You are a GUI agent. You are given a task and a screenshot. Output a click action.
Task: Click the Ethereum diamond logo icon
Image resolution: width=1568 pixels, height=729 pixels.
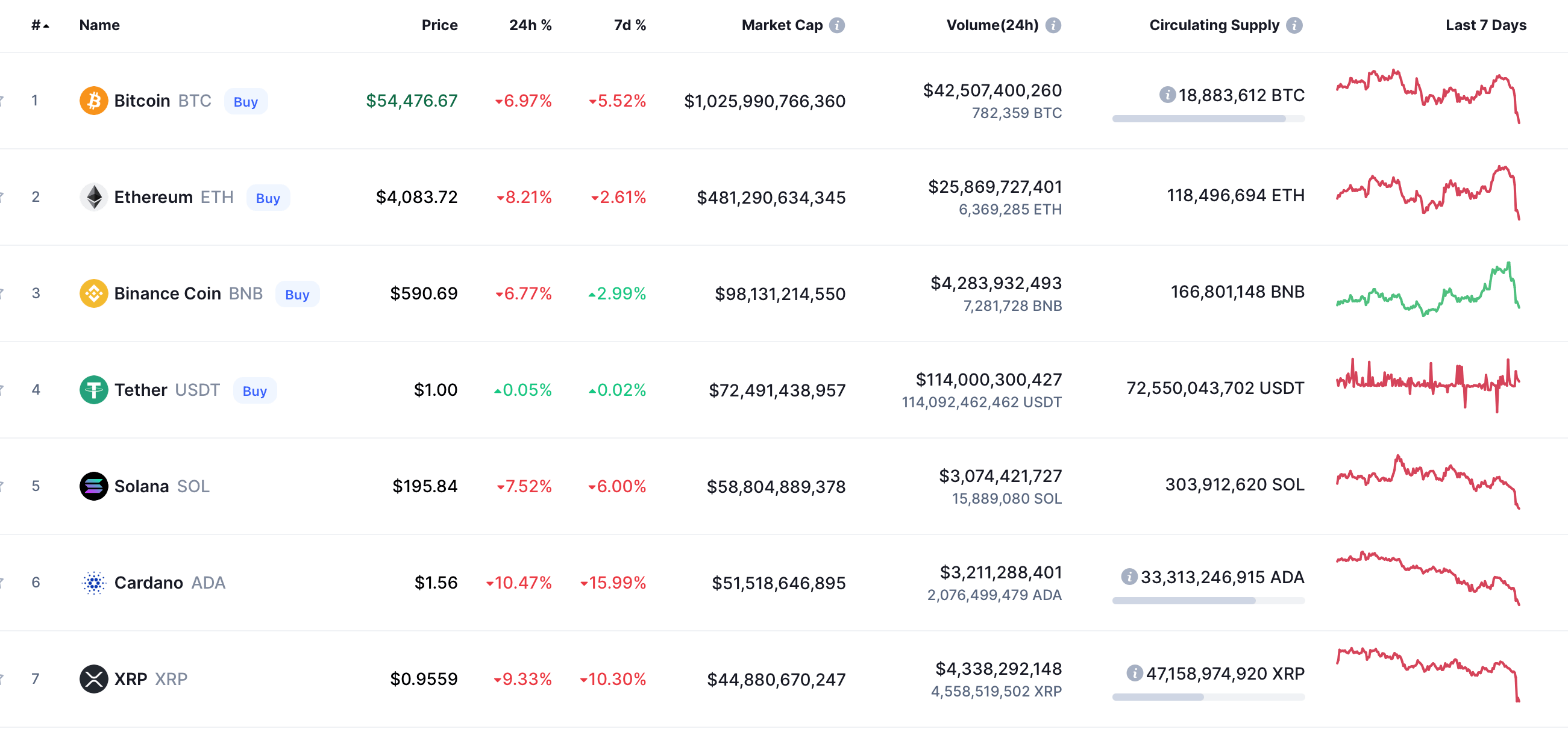pos(94,196)
